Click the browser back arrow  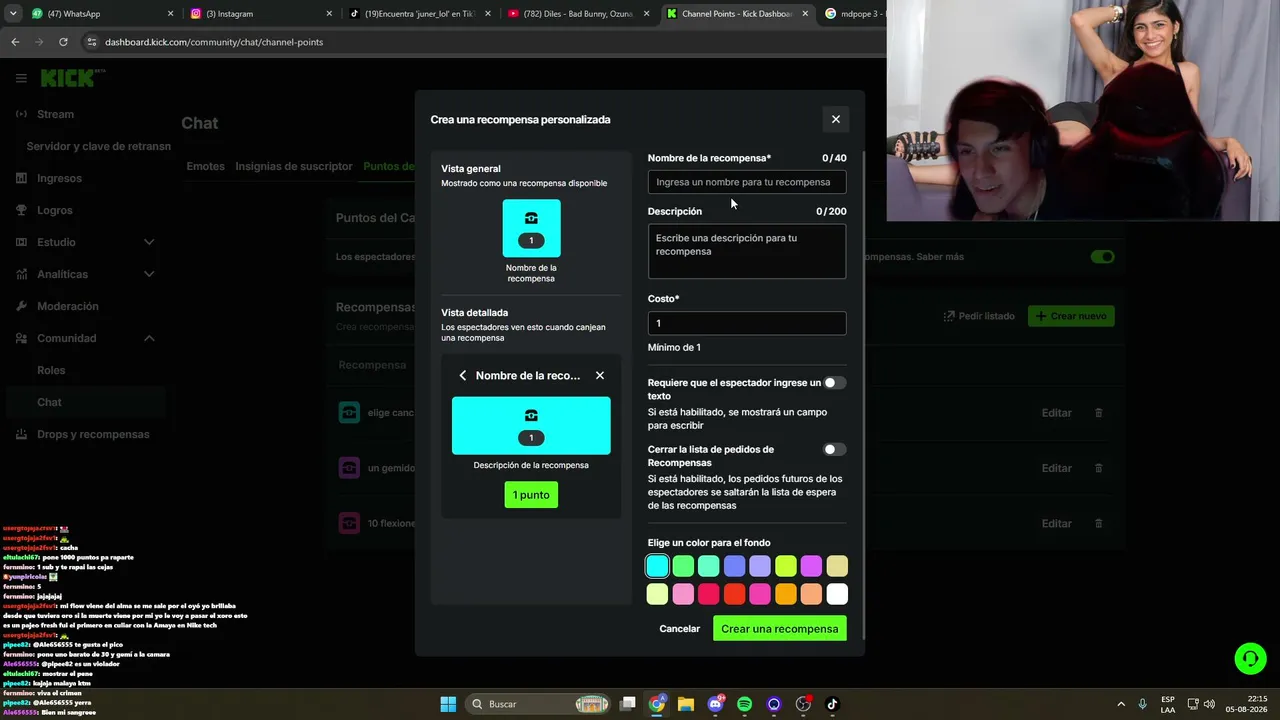(15, 42)
